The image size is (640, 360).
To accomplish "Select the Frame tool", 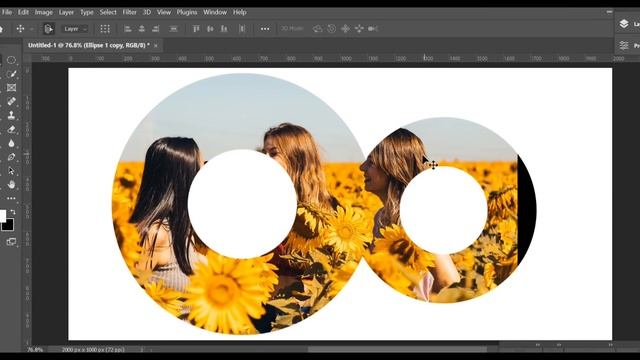I will click(x=11, y=87).
